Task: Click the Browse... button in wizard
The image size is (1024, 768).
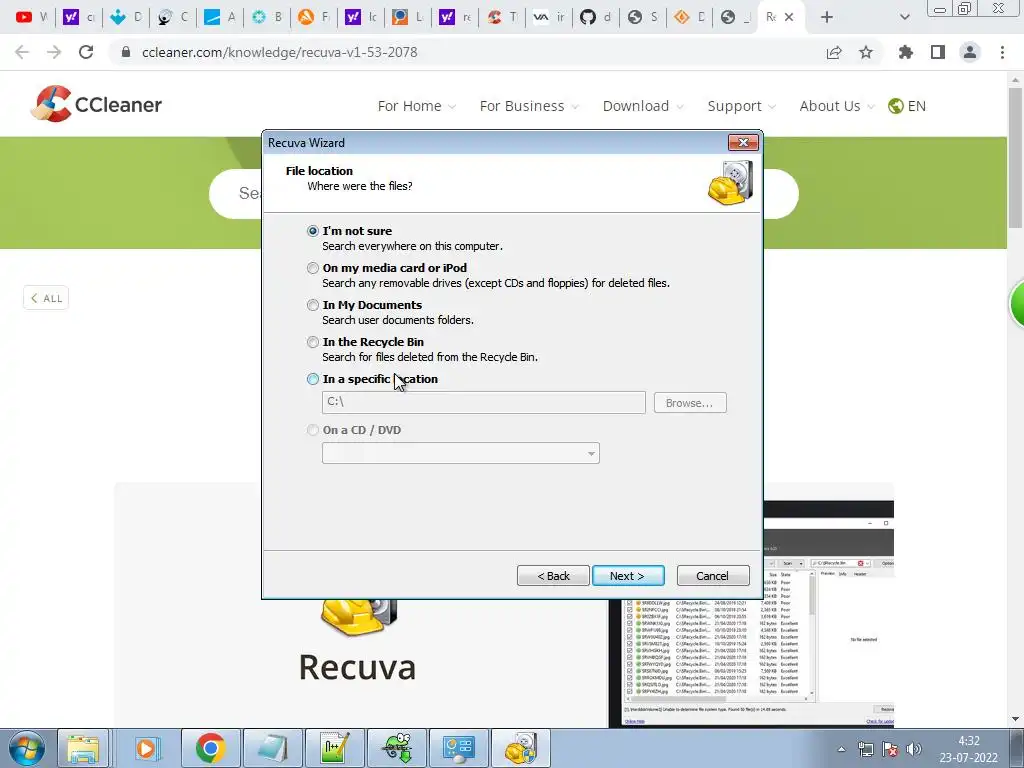Action: pos(690,403)
